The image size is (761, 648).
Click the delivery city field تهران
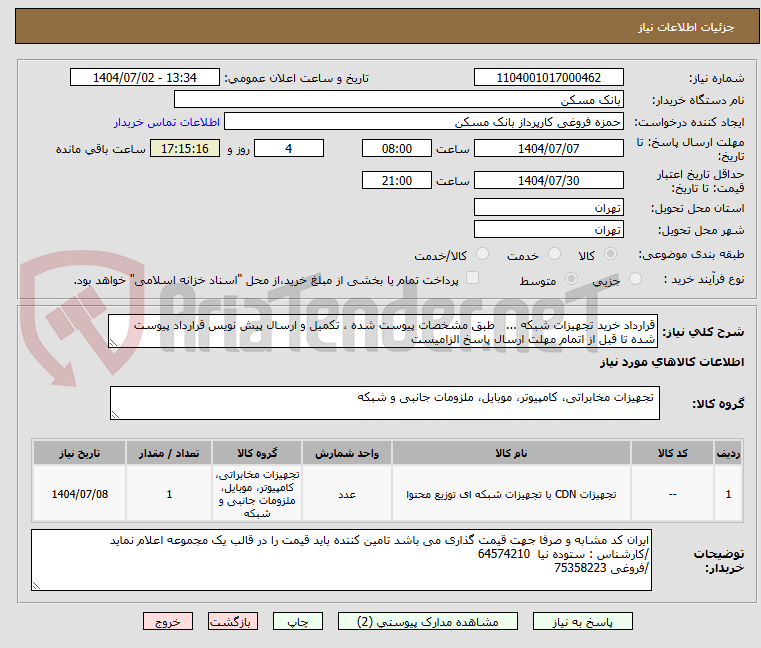point(548,229)
